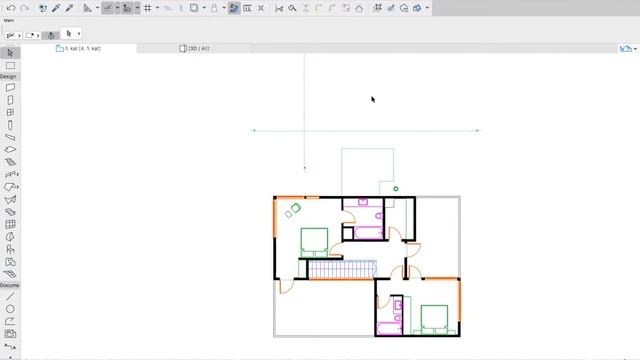Select the Curtain Wall tool
Screen dimensions: 640x360
10,224
